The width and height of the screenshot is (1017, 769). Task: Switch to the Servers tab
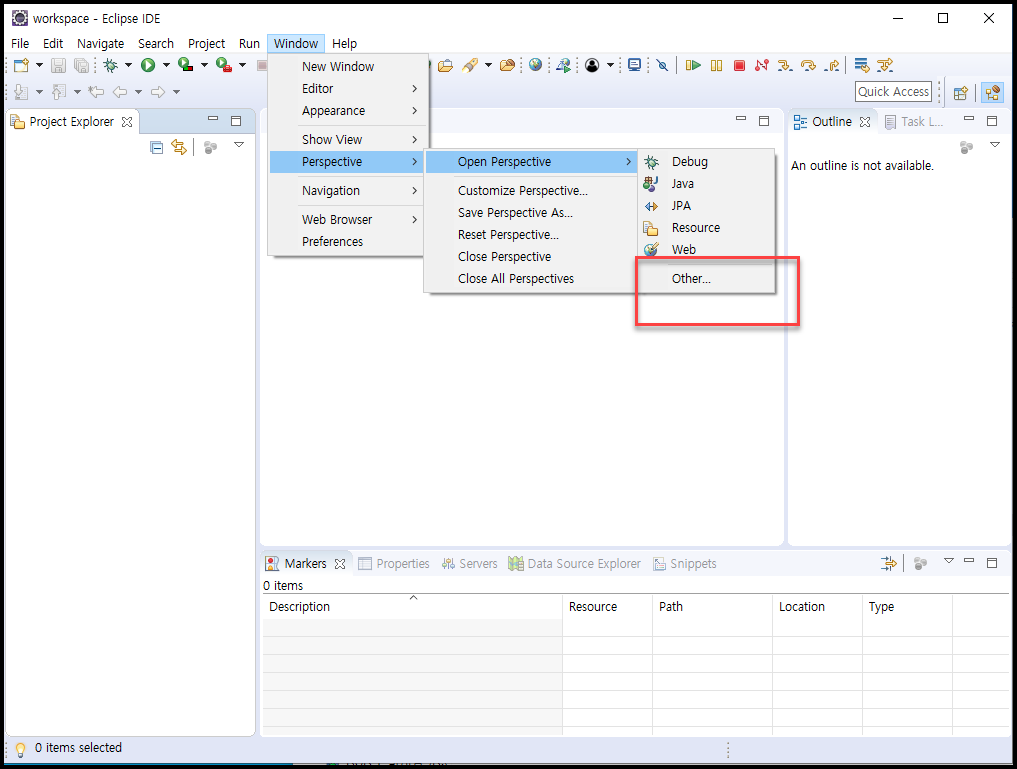pyautogui.click(x=470, y=563)
